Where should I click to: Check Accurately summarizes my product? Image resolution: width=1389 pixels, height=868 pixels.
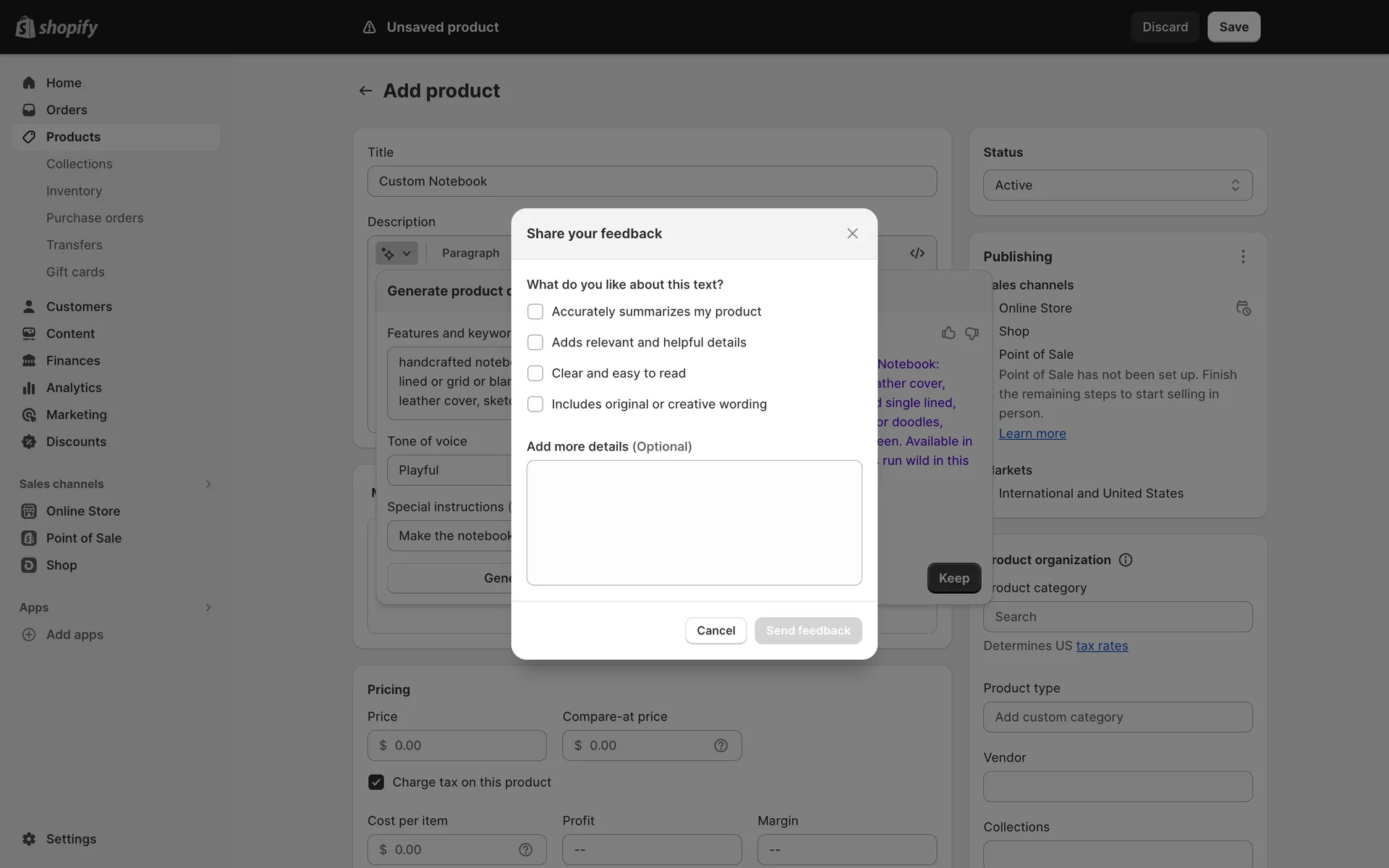click(x=535, y=312)
